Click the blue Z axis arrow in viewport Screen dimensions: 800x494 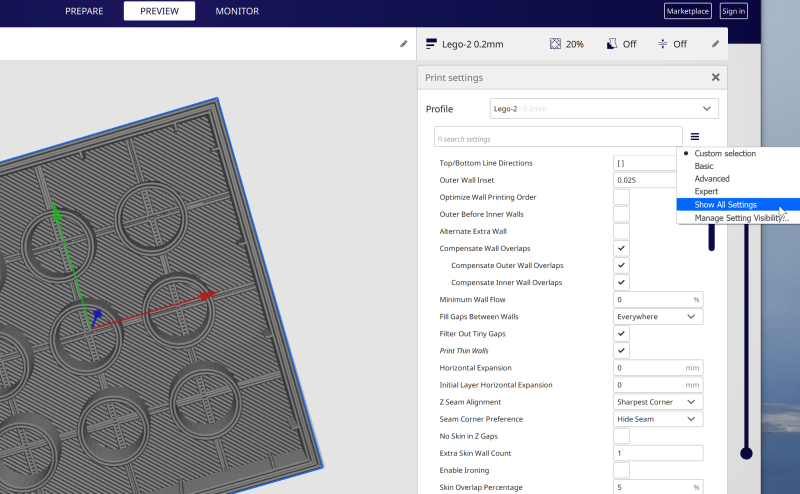[97, 315]
